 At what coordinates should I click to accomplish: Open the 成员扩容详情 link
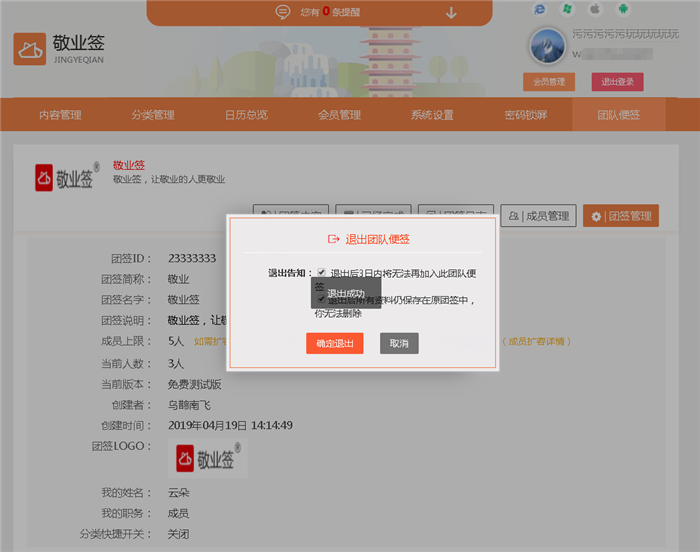coord(536,341)
